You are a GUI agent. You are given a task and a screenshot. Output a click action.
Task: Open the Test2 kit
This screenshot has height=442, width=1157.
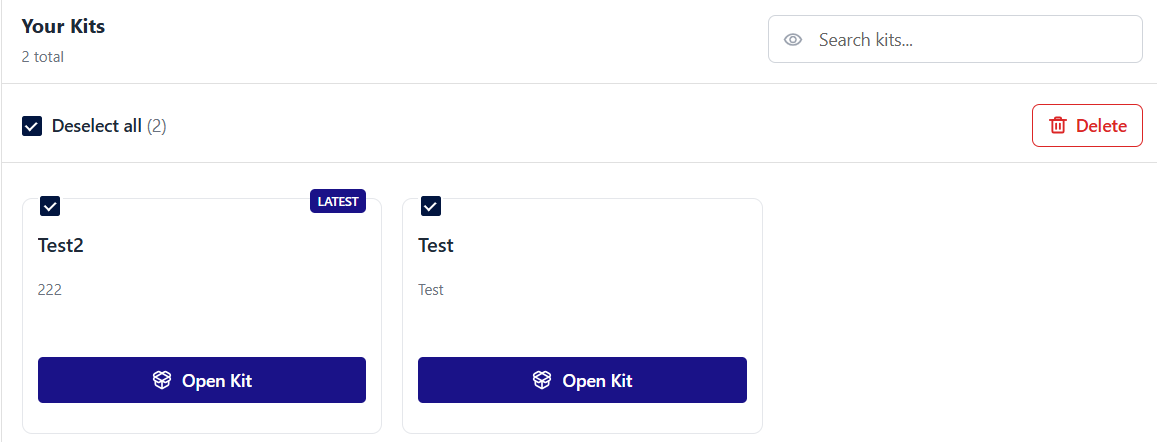click(x=202, y=380)
